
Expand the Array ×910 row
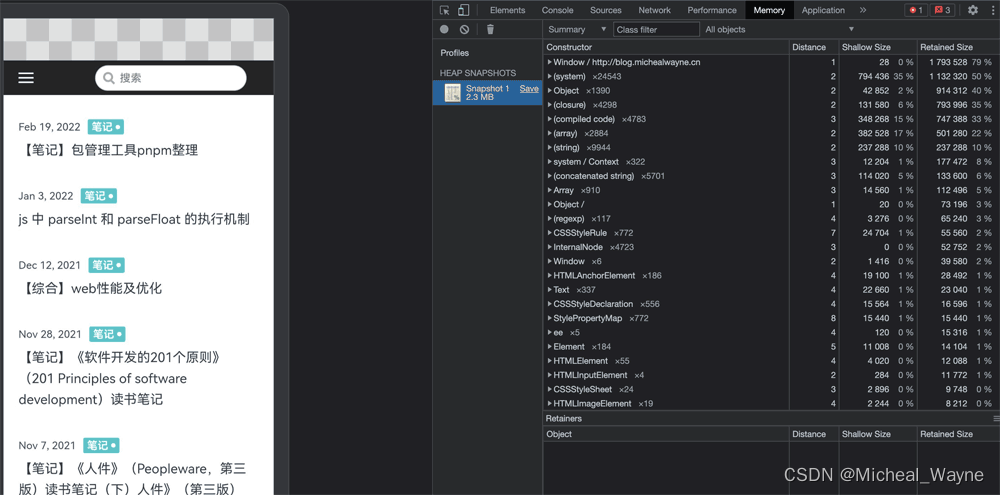(550, 190)
